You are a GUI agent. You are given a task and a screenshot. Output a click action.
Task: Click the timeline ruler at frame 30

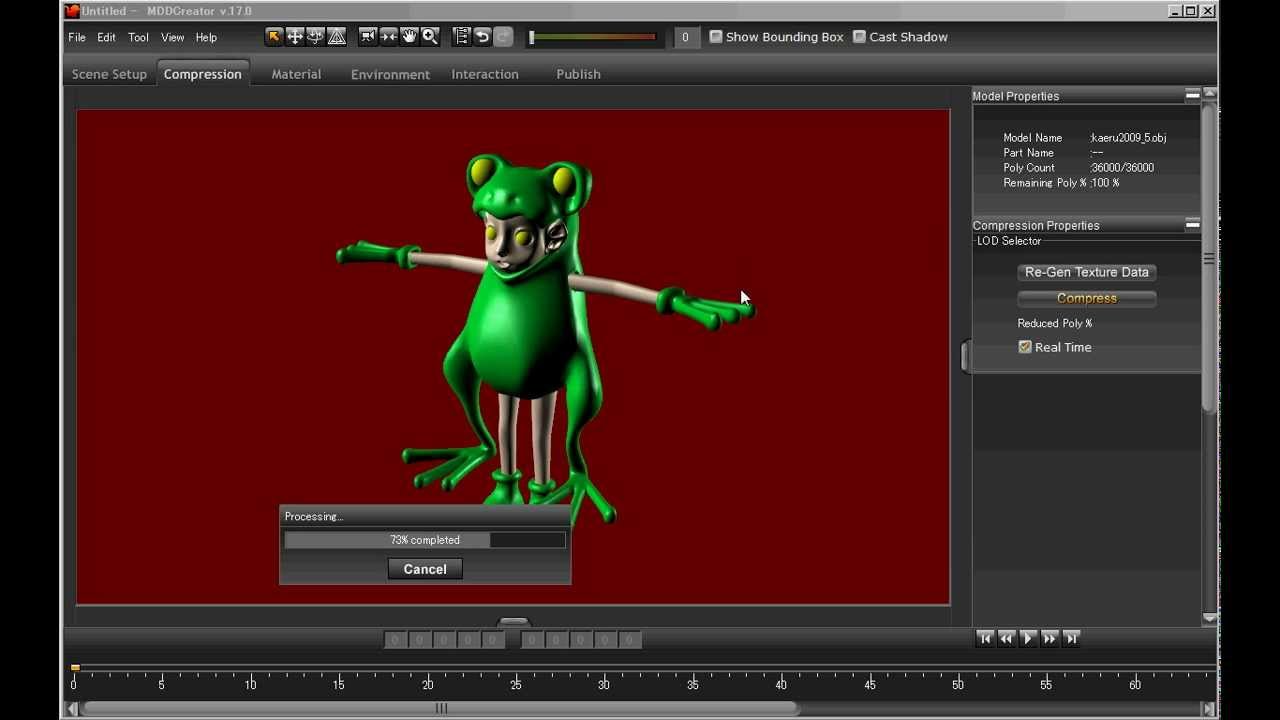tap(604, 683)
